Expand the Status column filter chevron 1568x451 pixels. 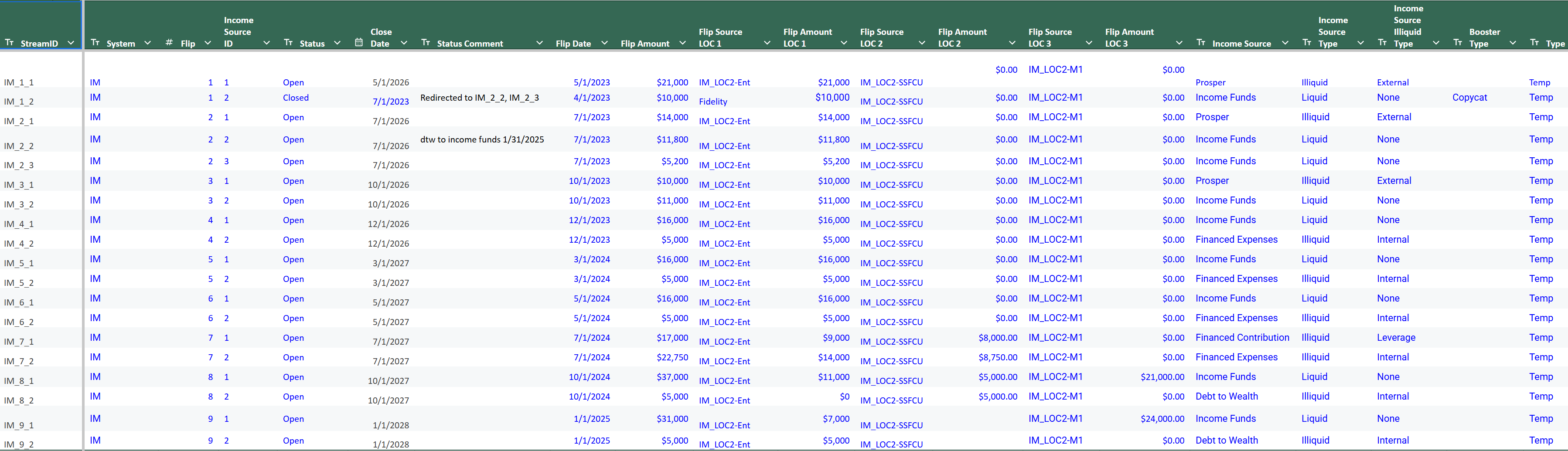[x=337, y=43]
